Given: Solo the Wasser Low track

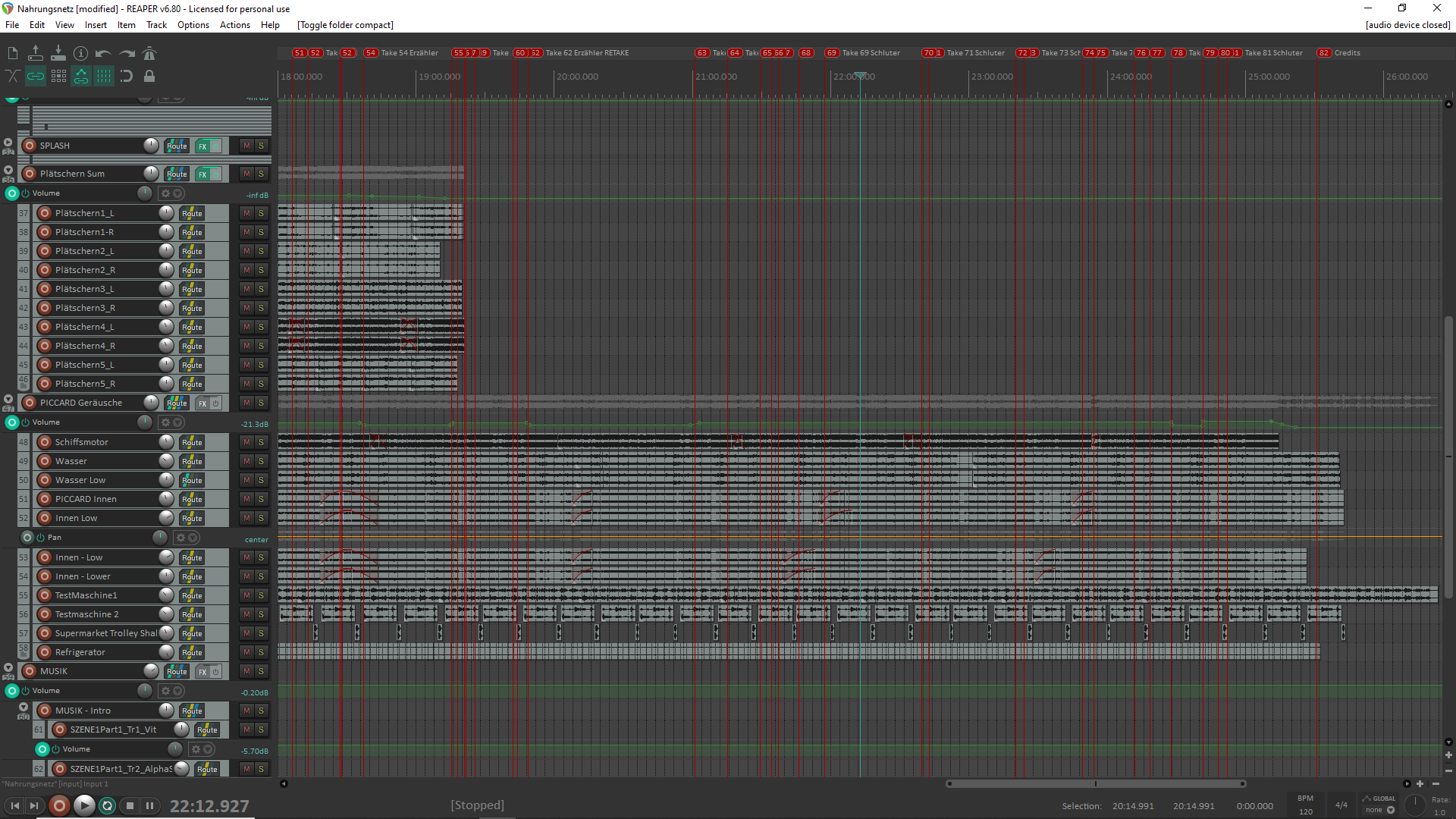Looking at the screenshot, I should pos(261,480).
